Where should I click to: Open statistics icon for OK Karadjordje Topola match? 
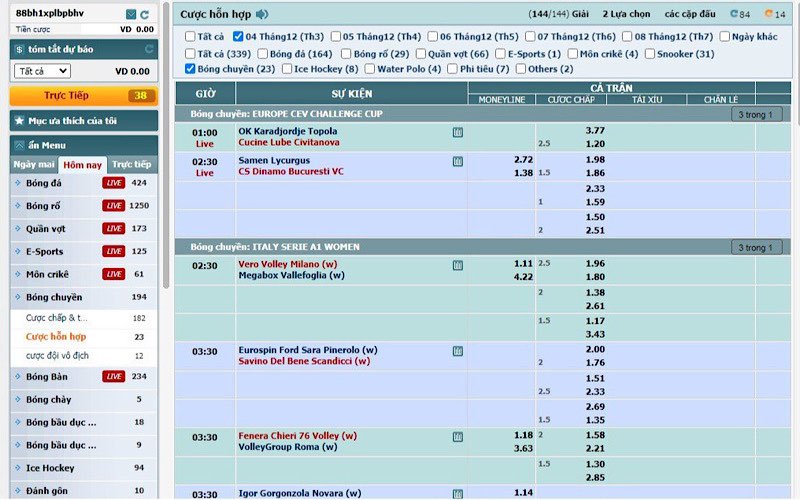point(458,132)
